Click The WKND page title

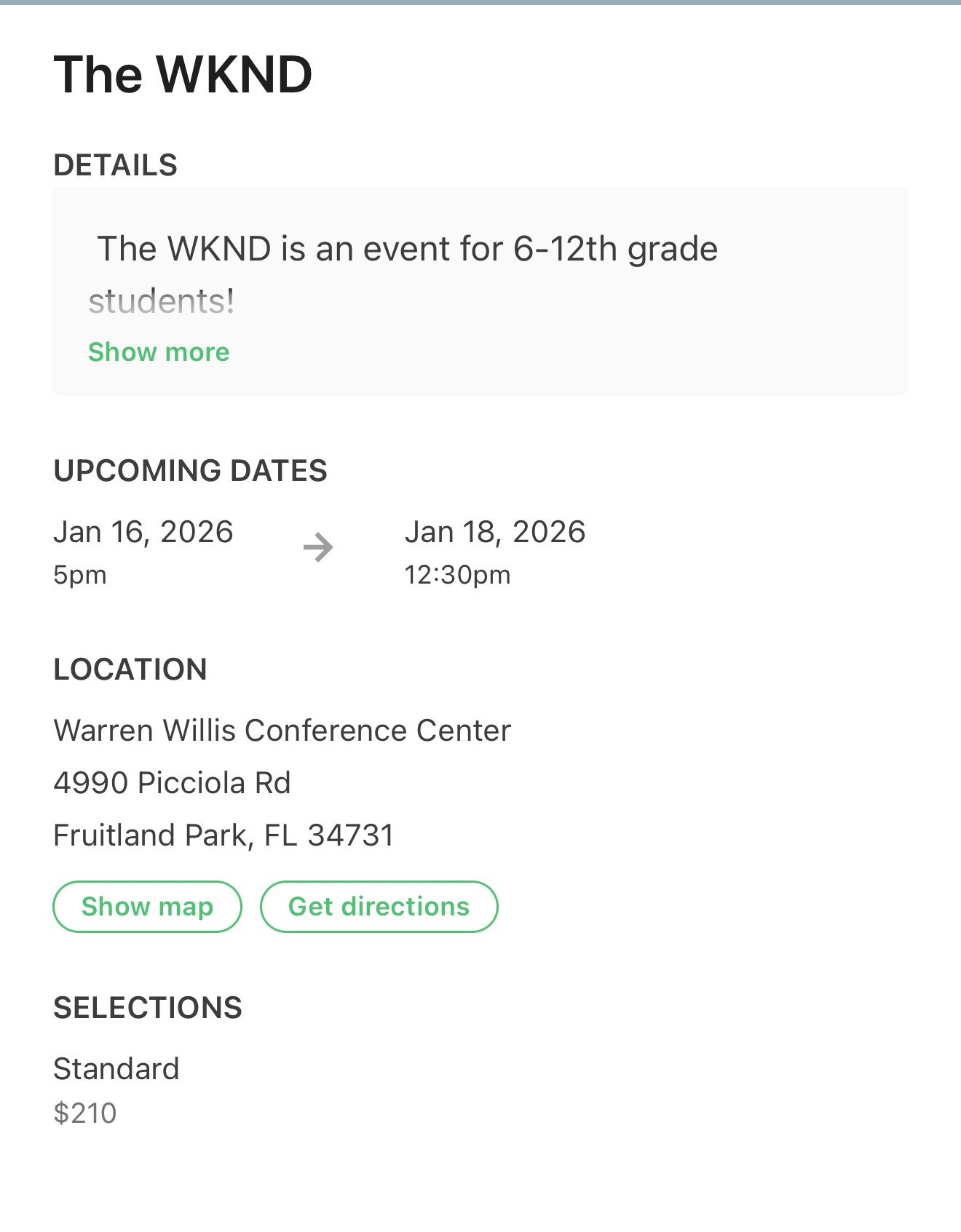[x=183, y=75]
